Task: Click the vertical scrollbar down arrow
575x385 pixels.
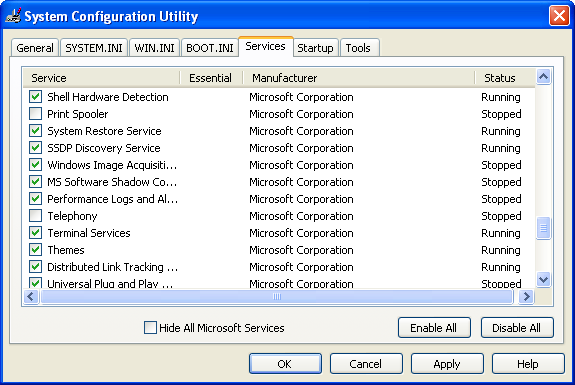Action: point(543,279)
